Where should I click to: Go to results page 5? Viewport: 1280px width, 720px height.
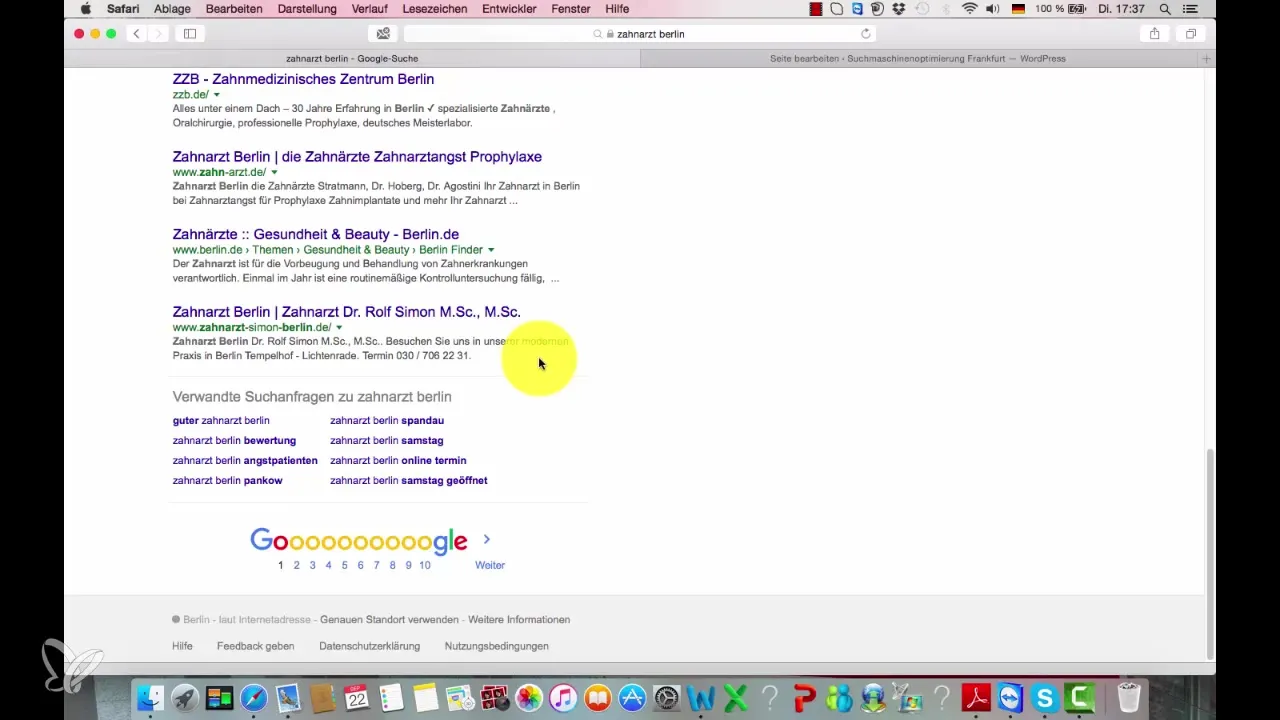click(x=344, y=565)
